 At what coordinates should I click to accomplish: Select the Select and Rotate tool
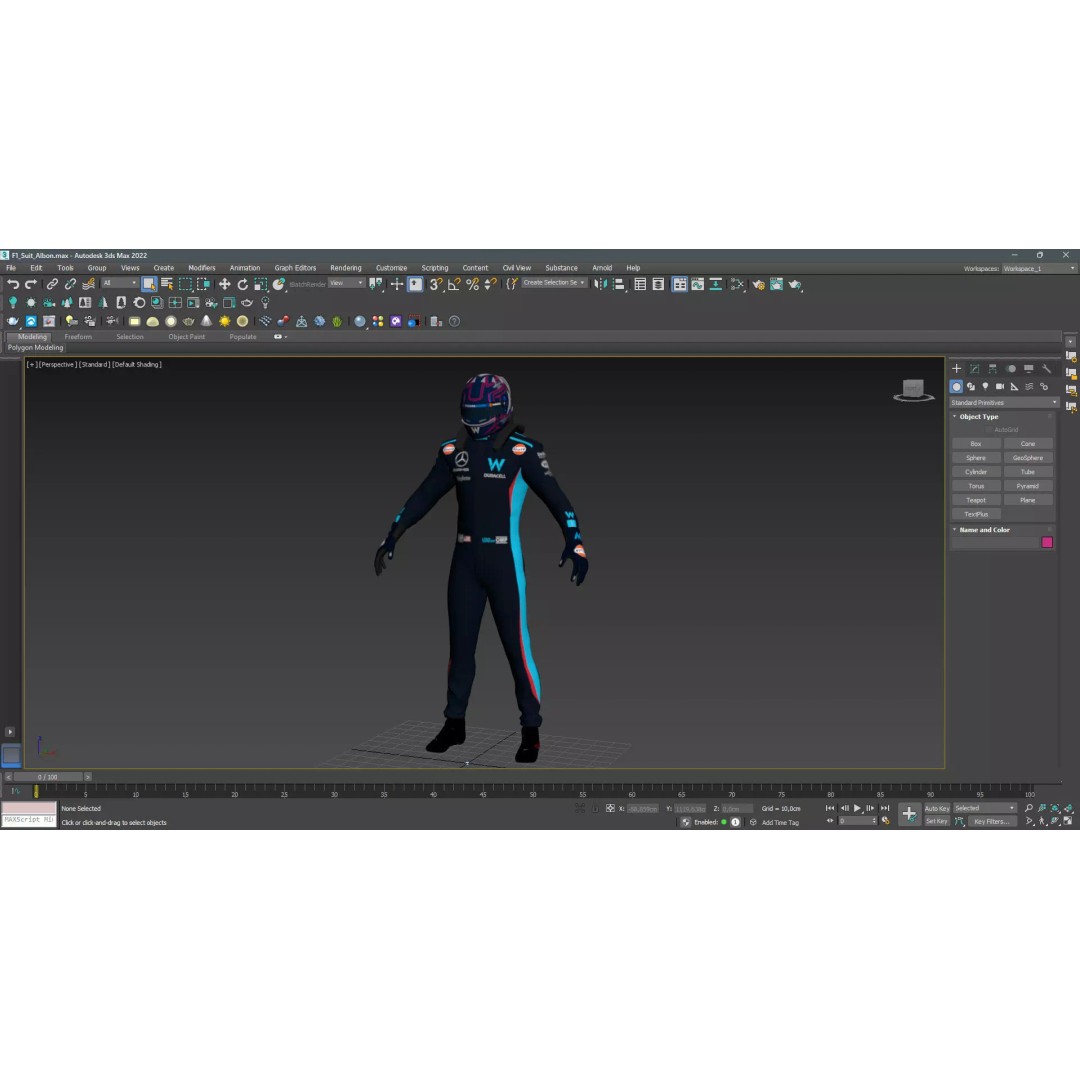tap(242, 285)
